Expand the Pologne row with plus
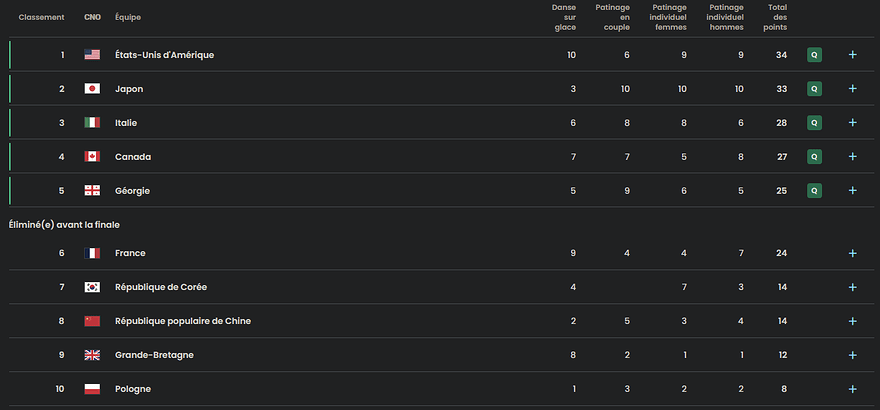 click(852, 389)
